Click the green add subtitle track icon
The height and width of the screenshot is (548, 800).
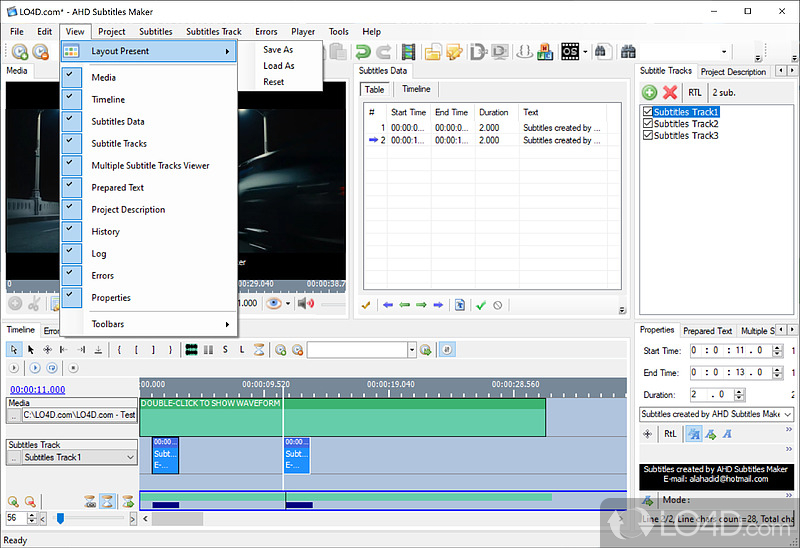click(650, 92)
